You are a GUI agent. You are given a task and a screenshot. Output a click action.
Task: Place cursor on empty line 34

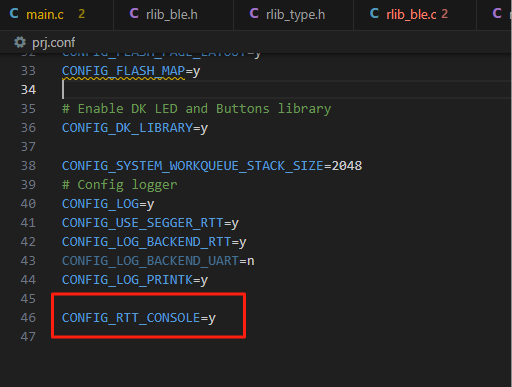[287, 90]
